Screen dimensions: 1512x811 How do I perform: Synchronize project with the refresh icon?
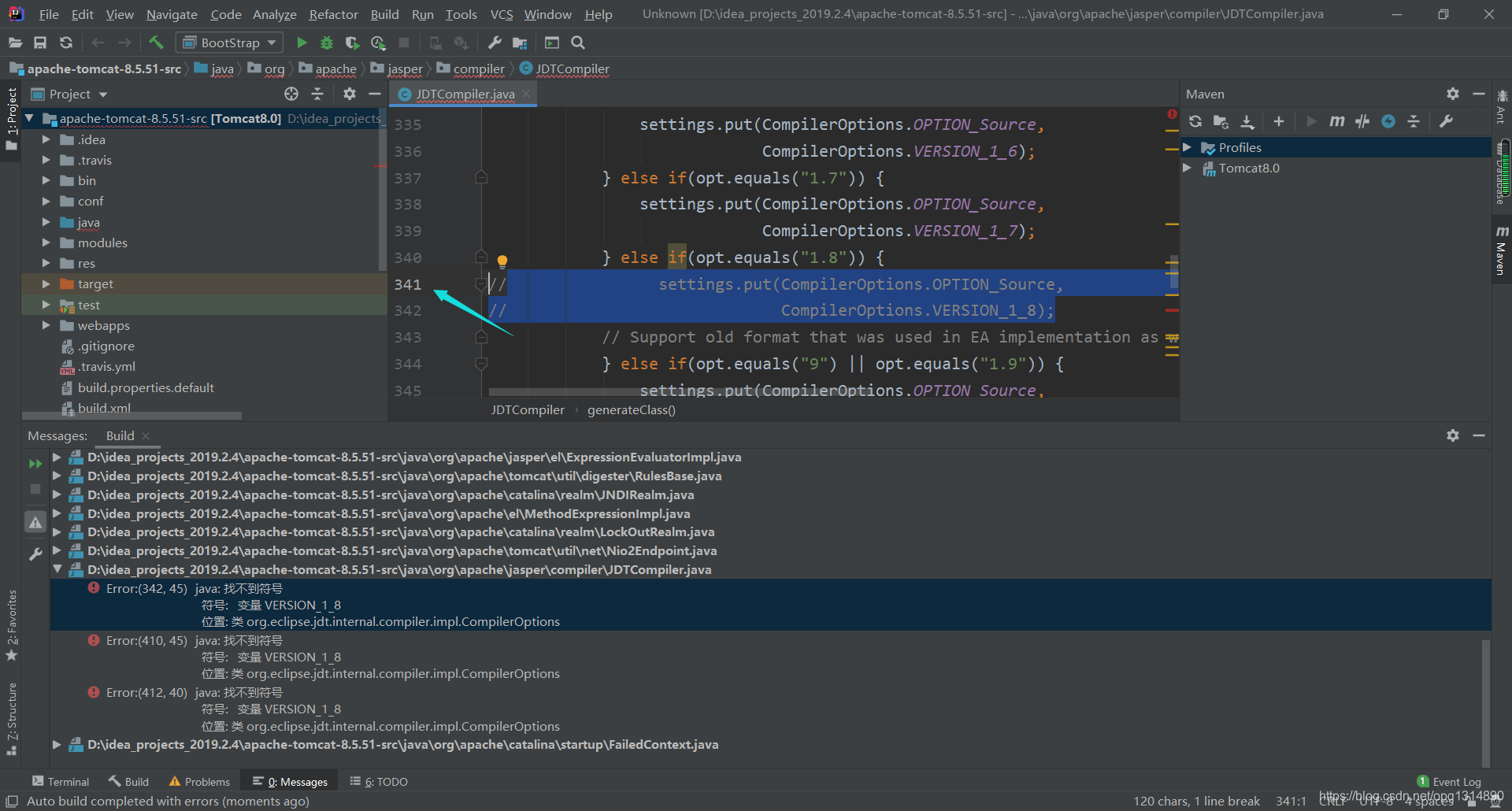coord(66,43)
